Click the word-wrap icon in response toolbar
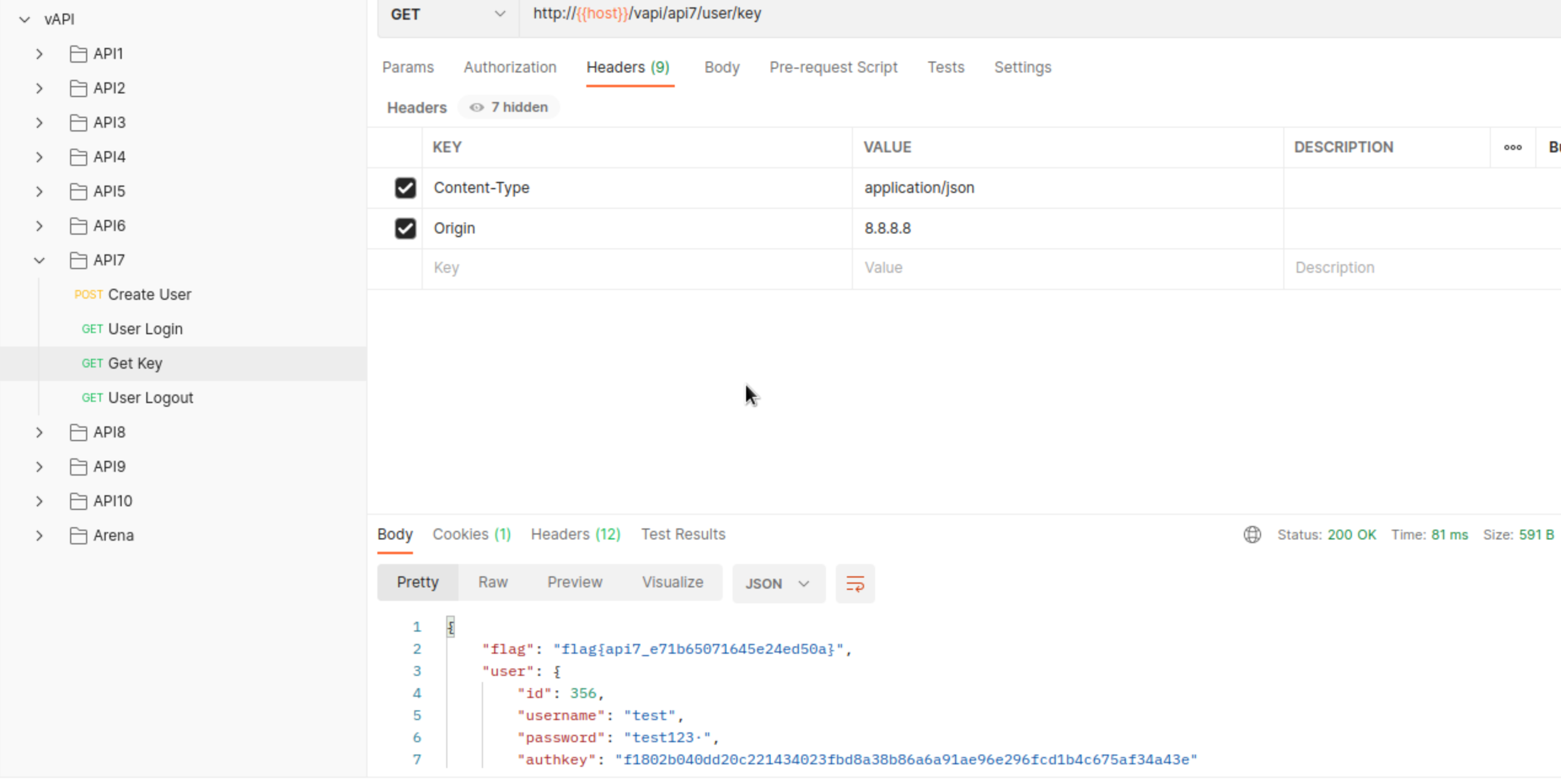The image size is (1561, 784). pyautogui.click(x=855, y=583)
